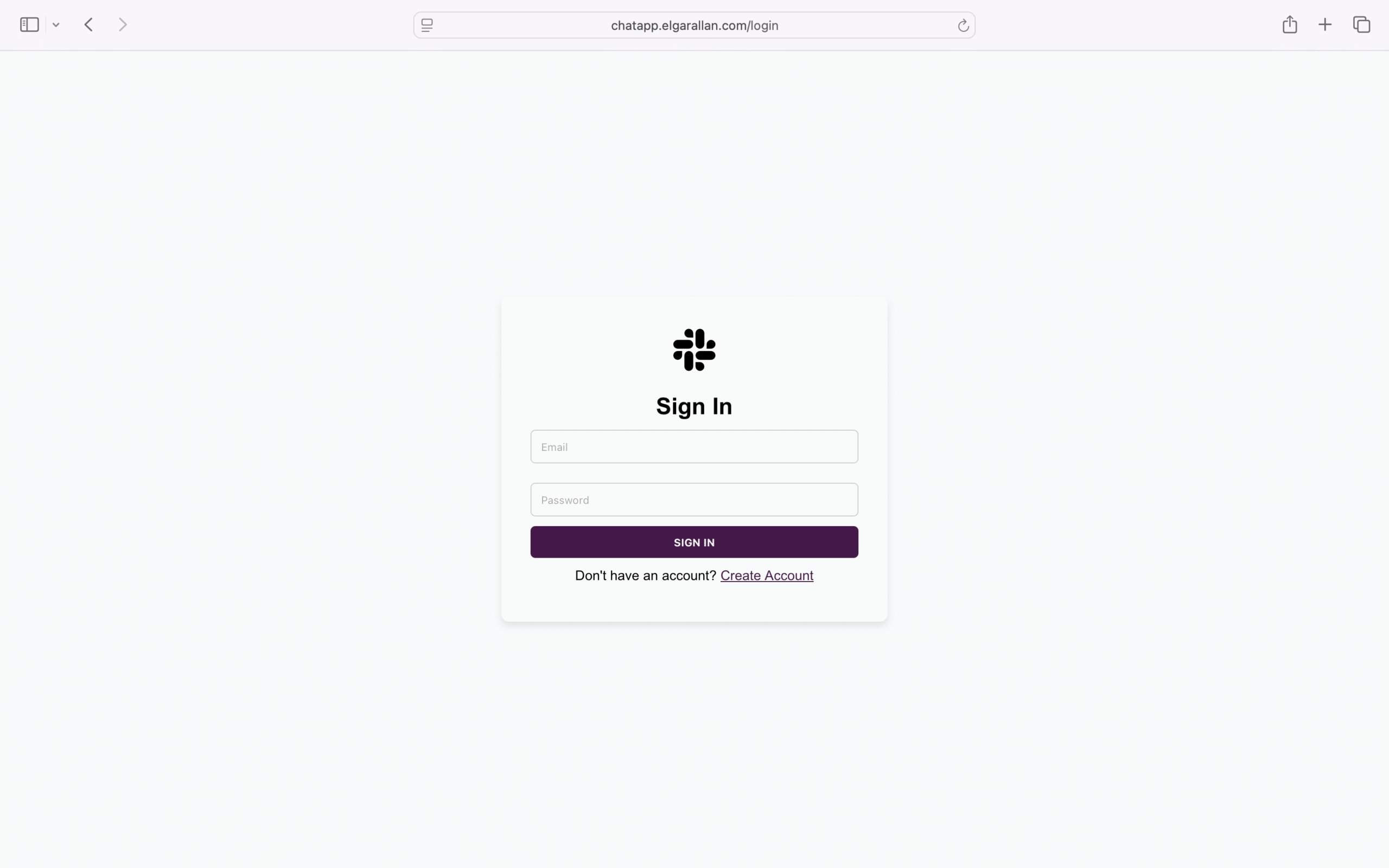
Task: Open the Share menu
Action: coord(1290,24)
